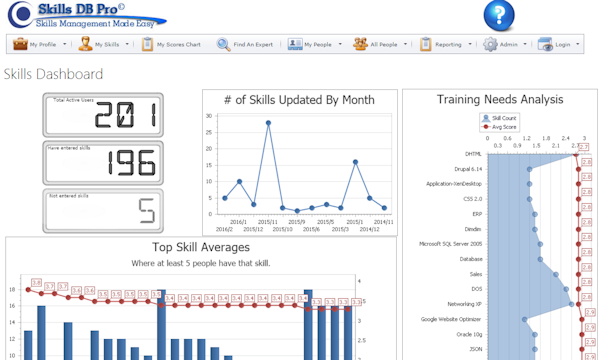The width and height of the screenshot is (600, 360).
Task: Click the My People ID card icon
Action: click(x=295, y=44)
